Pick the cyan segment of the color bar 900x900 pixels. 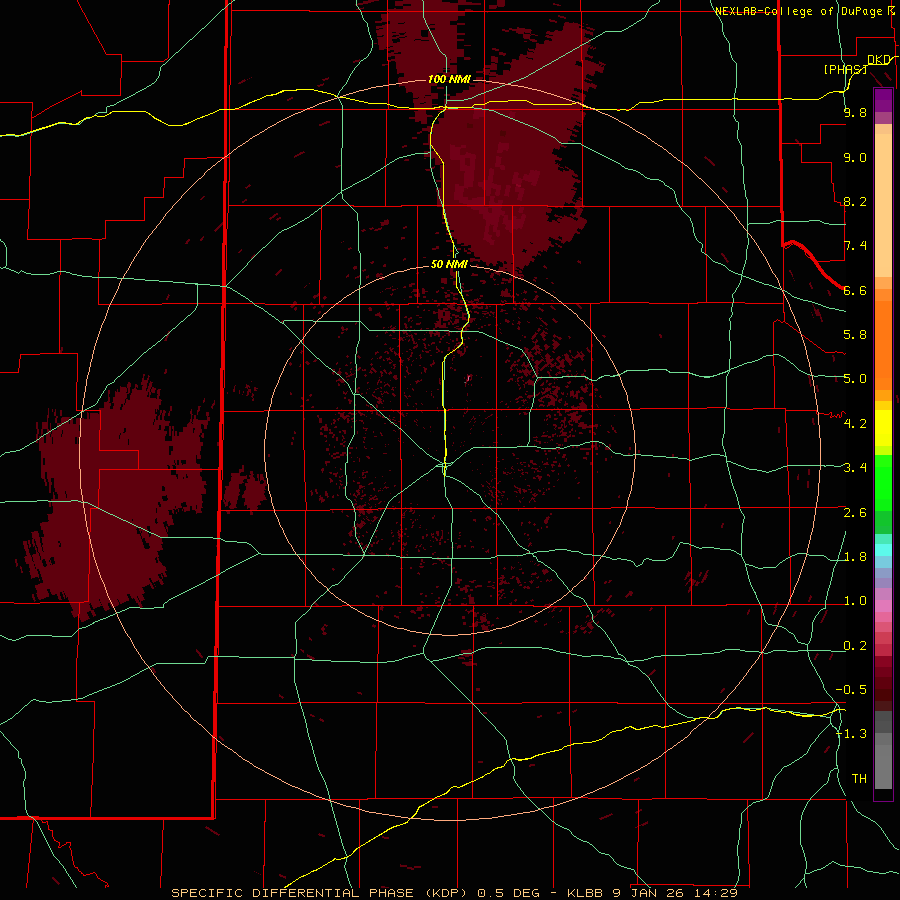pyautogui.click(x=883, y=550)
